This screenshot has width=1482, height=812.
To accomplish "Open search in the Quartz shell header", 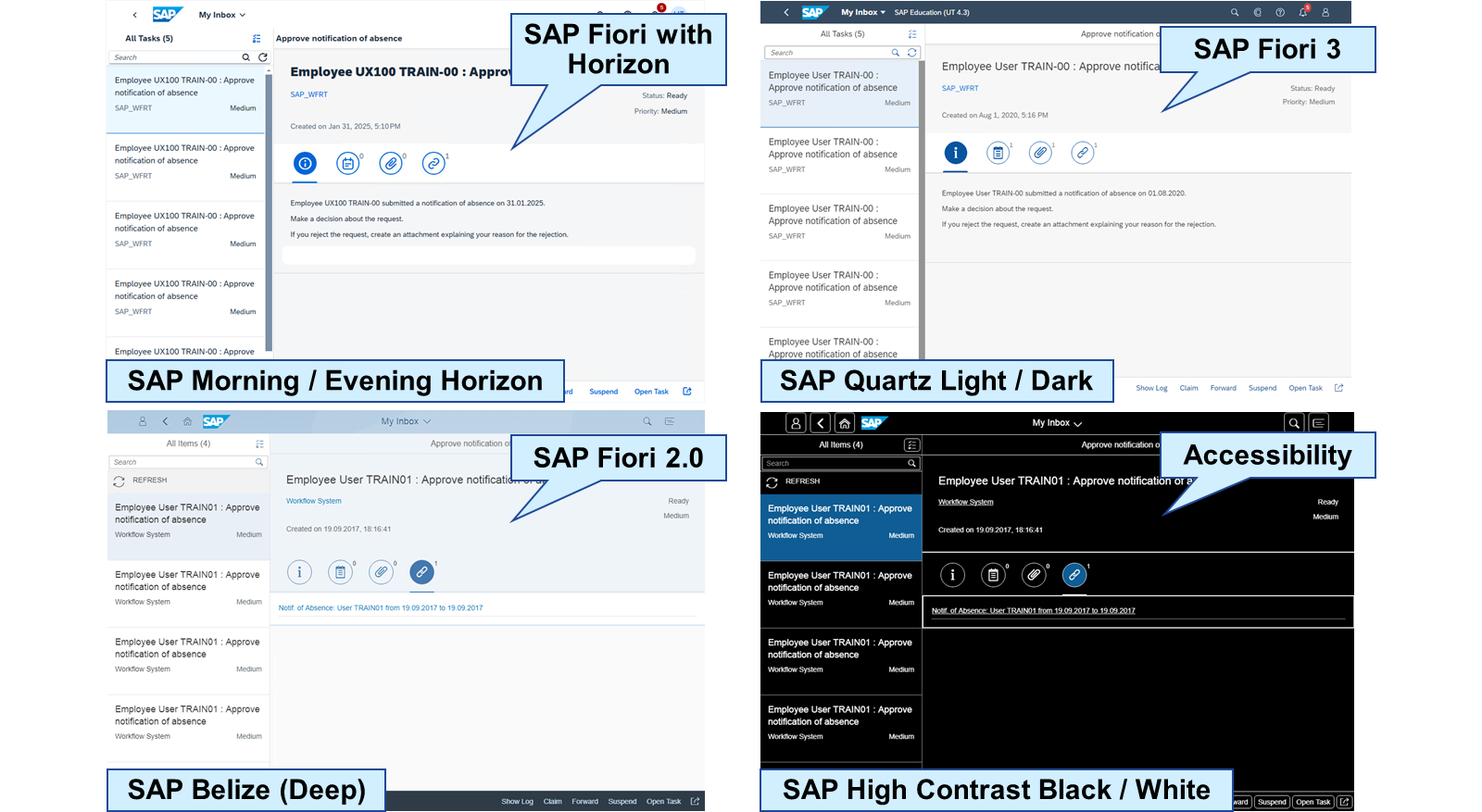I will 1235,12.
